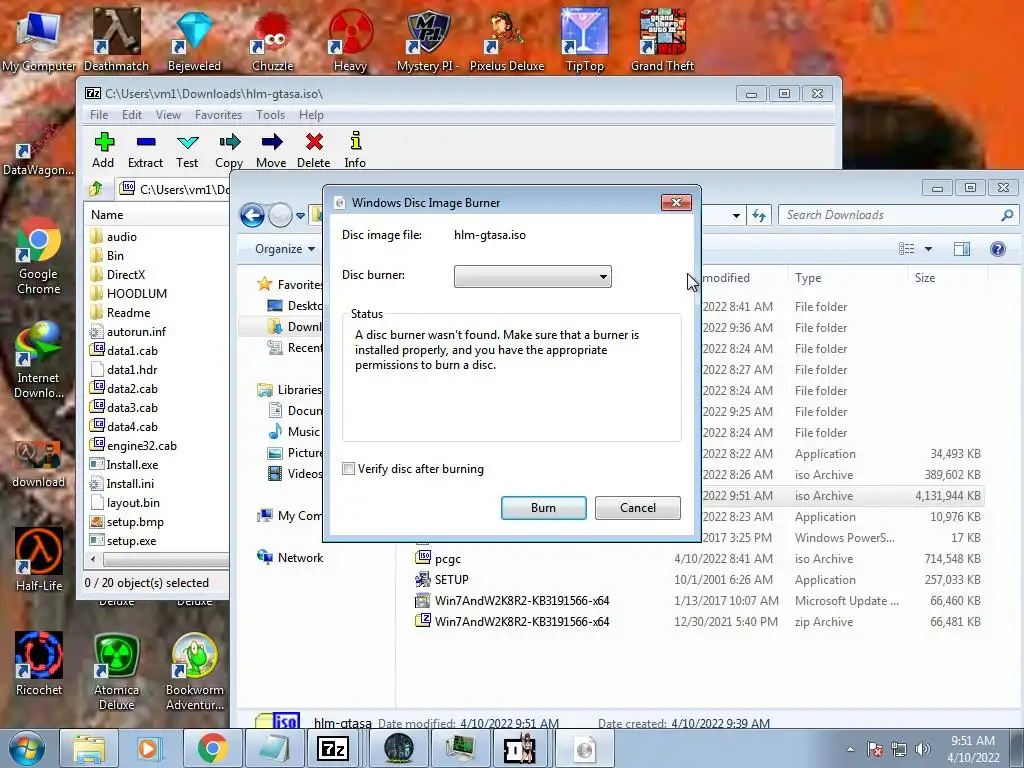Select the Bejeweled desktop icon

194,40
